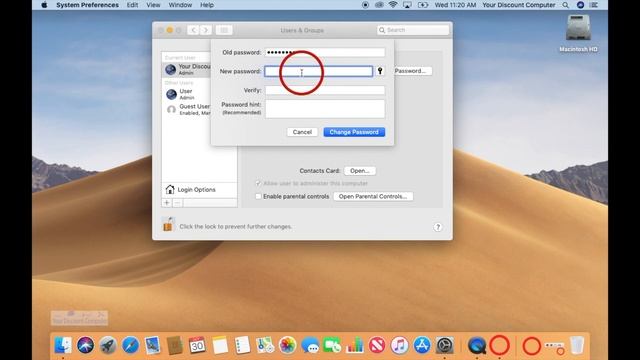
Task: Click the Wed 11:20 AM clock
Action: click(x=455, y=5)
